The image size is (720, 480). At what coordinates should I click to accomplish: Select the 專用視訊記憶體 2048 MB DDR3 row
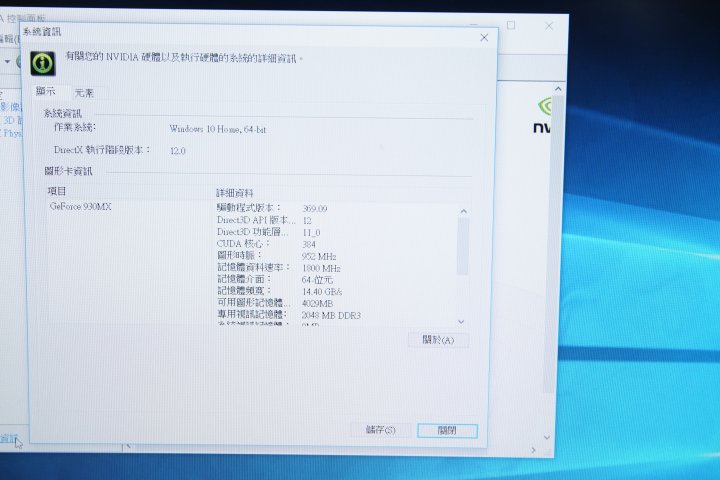click(x=289, y=315)
